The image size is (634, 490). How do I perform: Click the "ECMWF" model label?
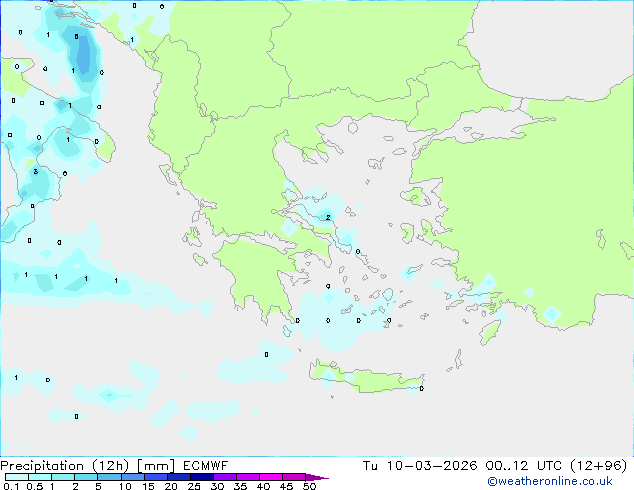coord(205,466)
